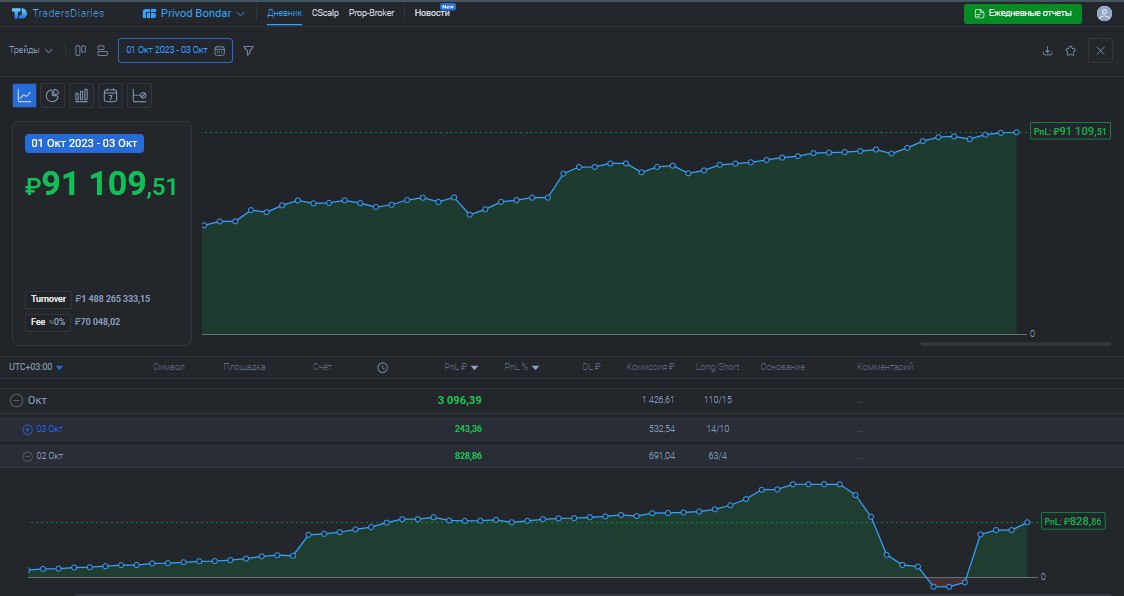The image size is (1124, 596).
Task: Click the PnL ₽91 109,51 chart label
Action: click(x=1070, y=131)
